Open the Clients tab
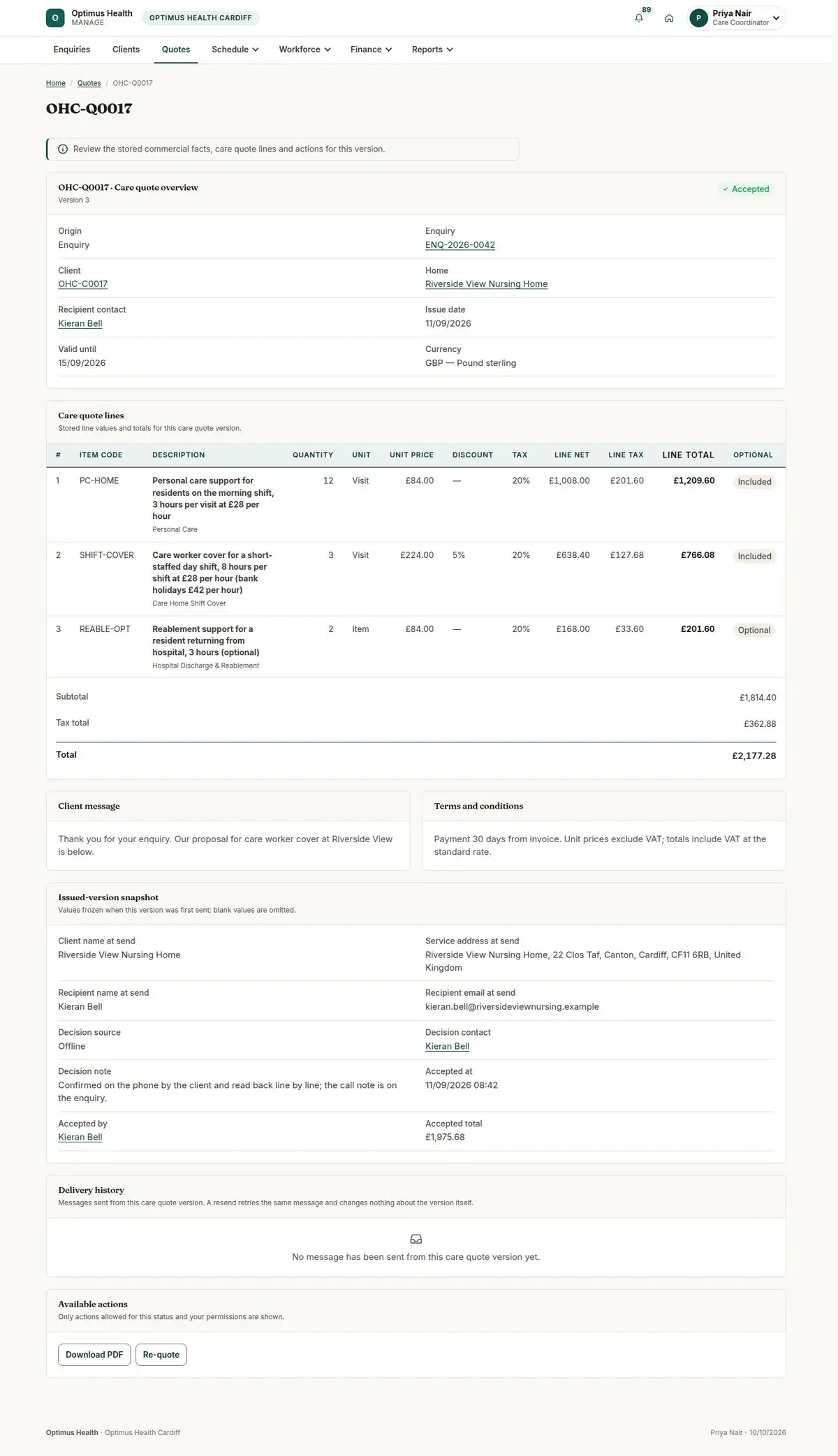This screenshot has height=1456, width=838. 126,50
